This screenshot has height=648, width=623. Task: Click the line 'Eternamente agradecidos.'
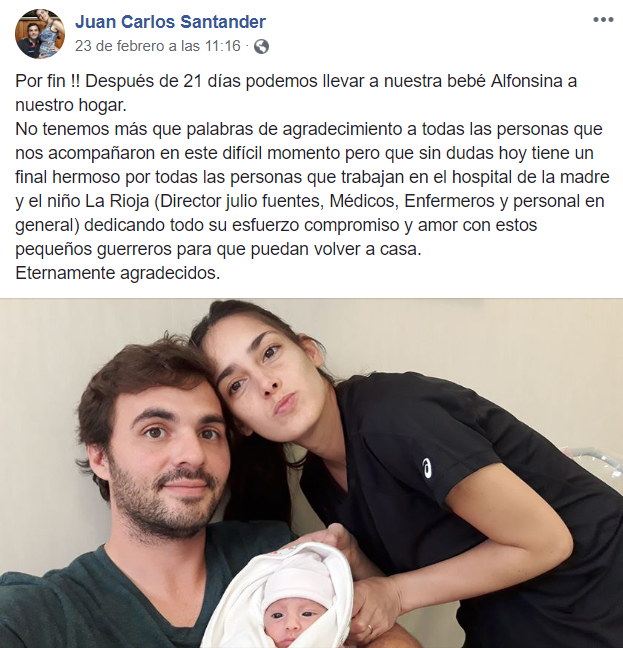tap(118, 273)
